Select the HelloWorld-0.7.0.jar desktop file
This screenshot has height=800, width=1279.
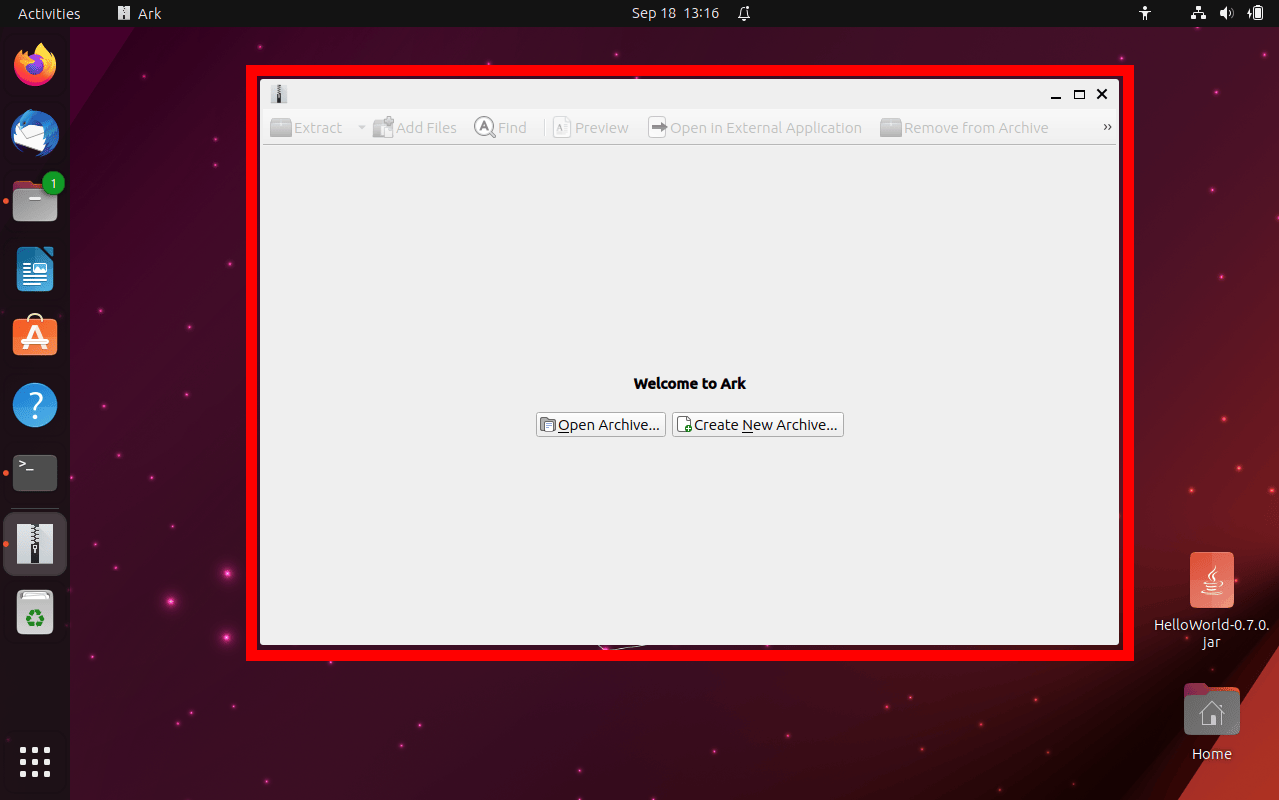tap(1212, 600)
